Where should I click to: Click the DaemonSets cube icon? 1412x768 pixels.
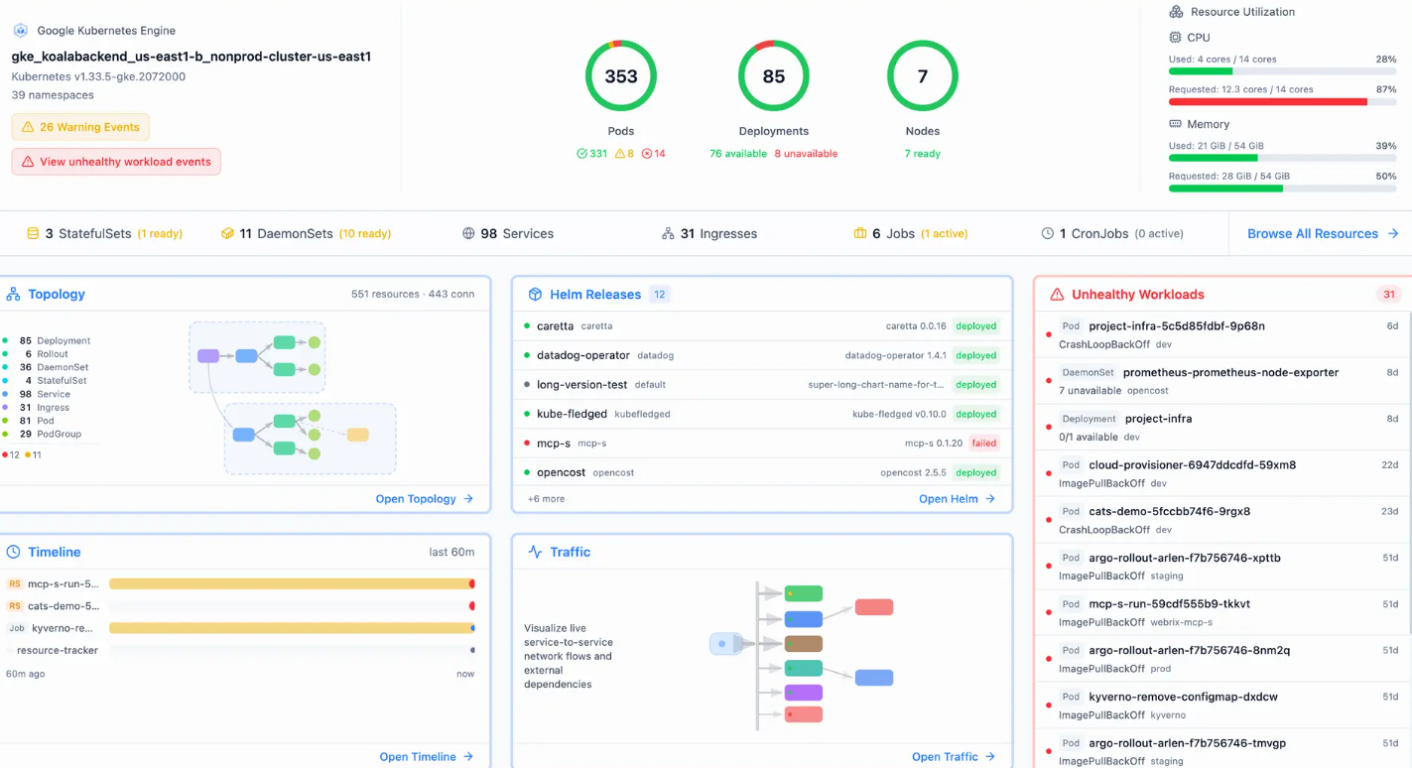point(227,234)
